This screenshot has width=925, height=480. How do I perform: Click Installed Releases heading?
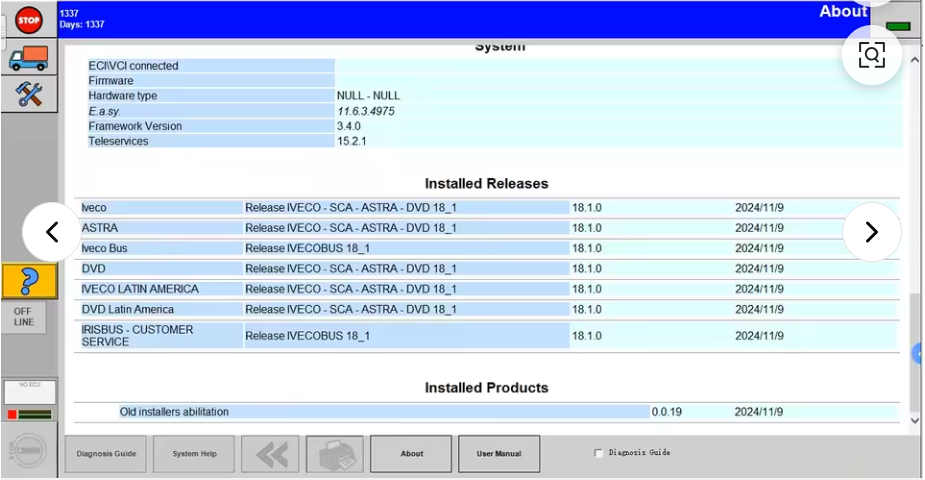pyautogui.click(x=487, y=184)
